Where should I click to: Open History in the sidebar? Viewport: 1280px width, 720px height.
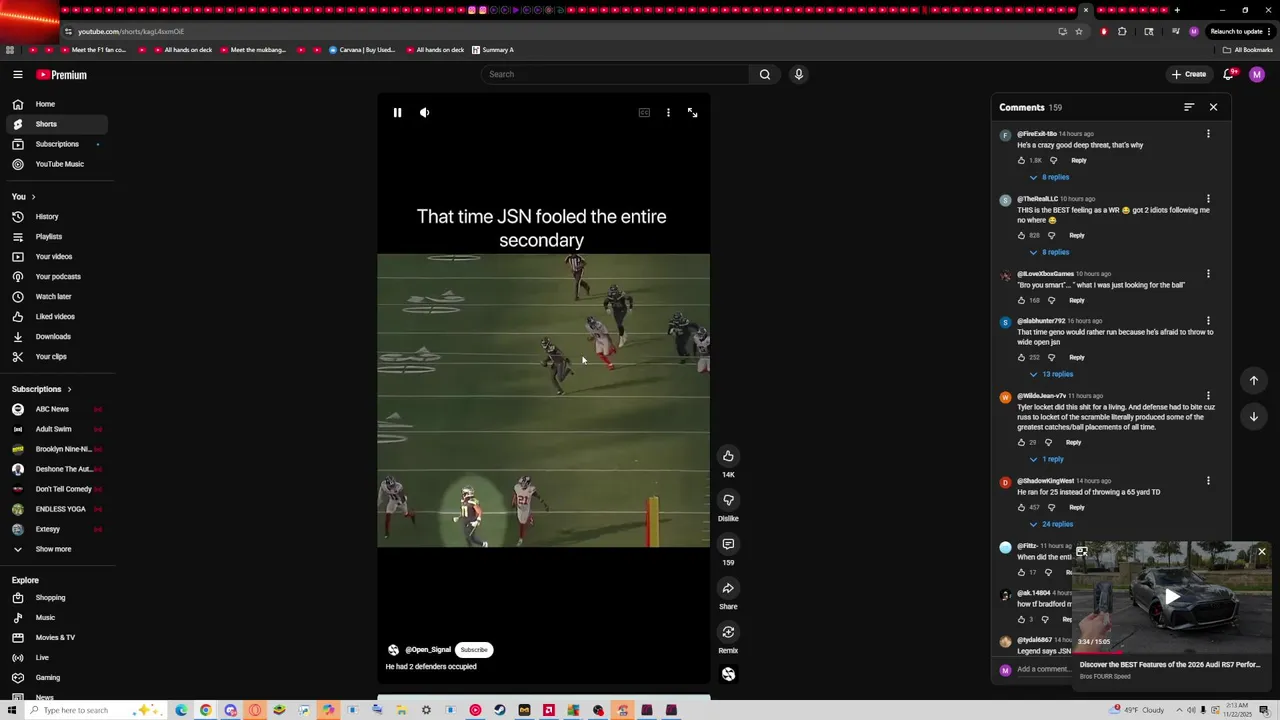(x=56, y=217)
